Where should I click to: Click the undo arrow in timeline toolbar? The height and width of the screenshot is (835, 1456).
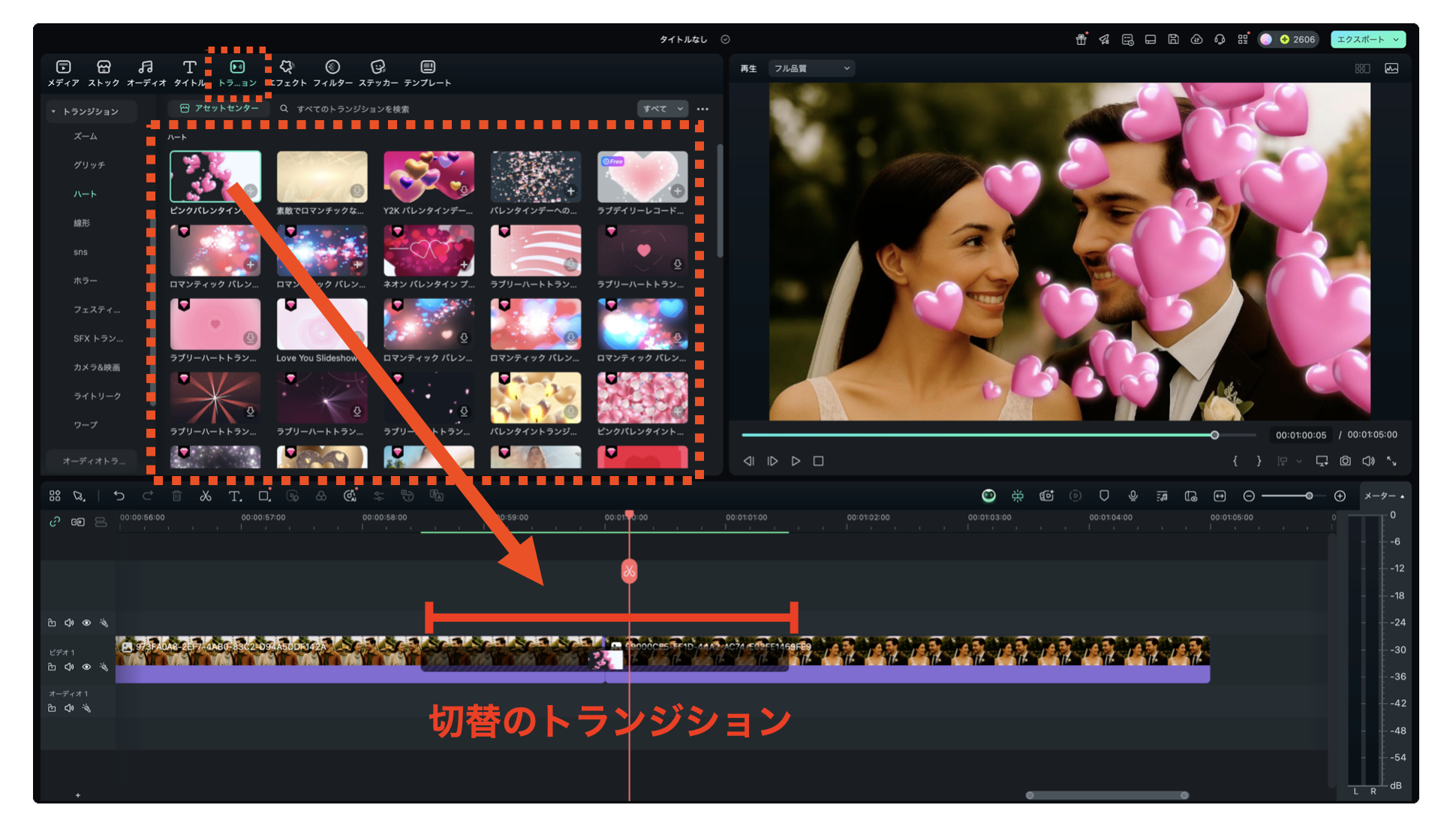pos(119,496)
